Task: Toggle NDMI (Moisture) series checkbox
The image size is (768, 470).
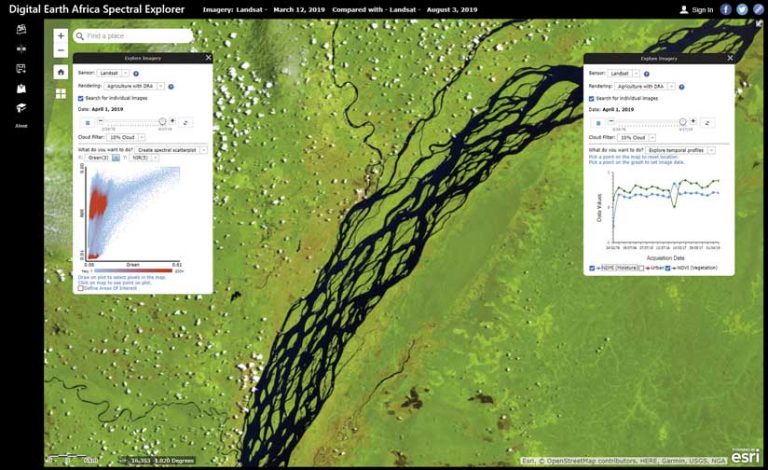Action: pos(592,268)
